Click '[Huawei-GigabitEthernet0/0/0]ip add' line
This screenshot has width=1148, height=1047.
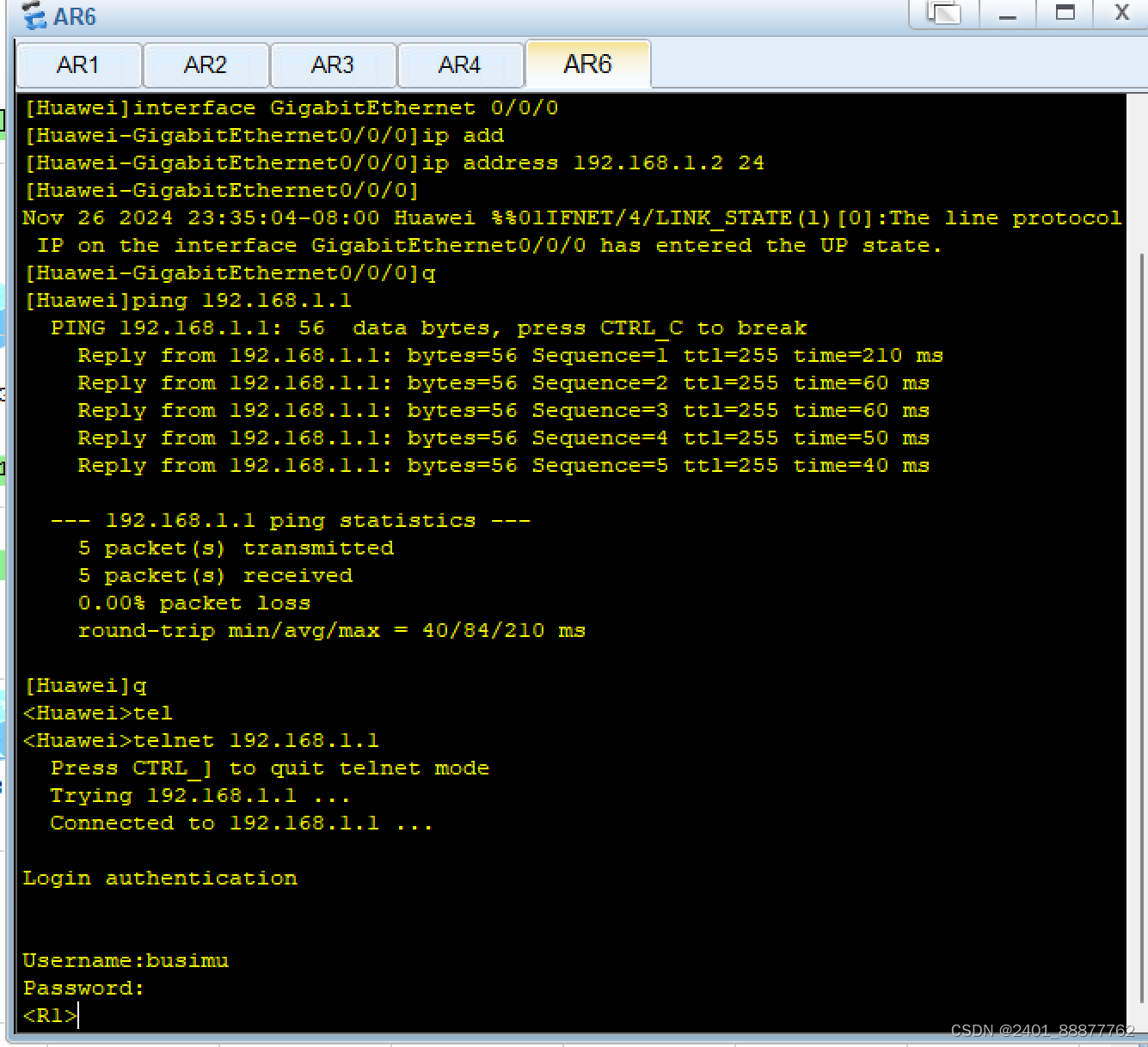pyautogui.click(x=264, y=136)
